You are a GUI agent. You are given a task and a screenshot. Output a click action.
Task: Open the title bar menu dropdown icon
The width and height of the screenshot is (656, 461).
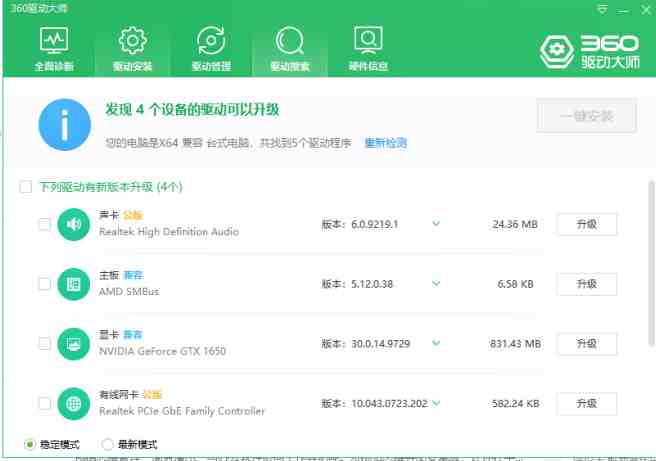602,9
